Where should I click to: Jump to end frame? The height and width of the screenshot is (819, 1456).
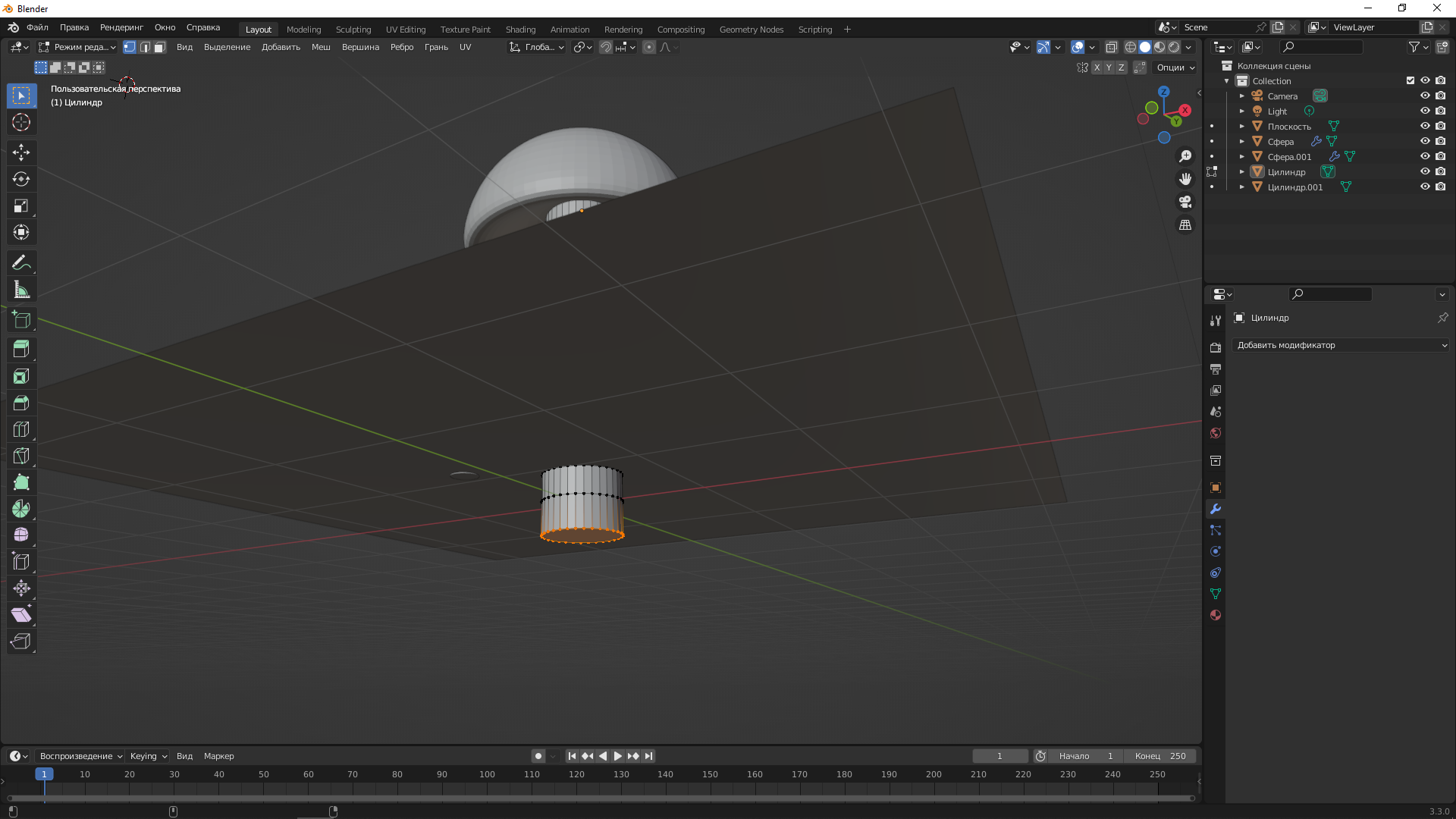(x=648, y=756)
